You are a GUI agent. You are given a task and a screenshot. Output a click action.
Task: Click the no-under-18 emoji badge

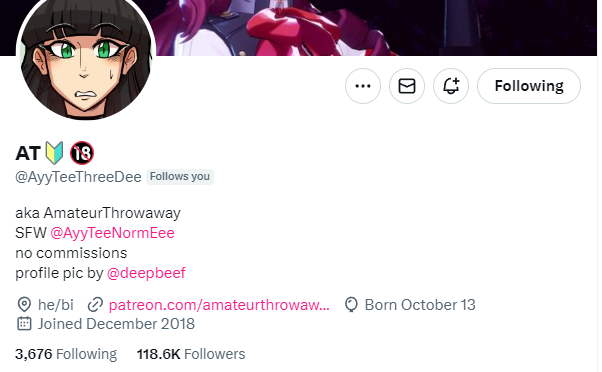coord(82,153)
